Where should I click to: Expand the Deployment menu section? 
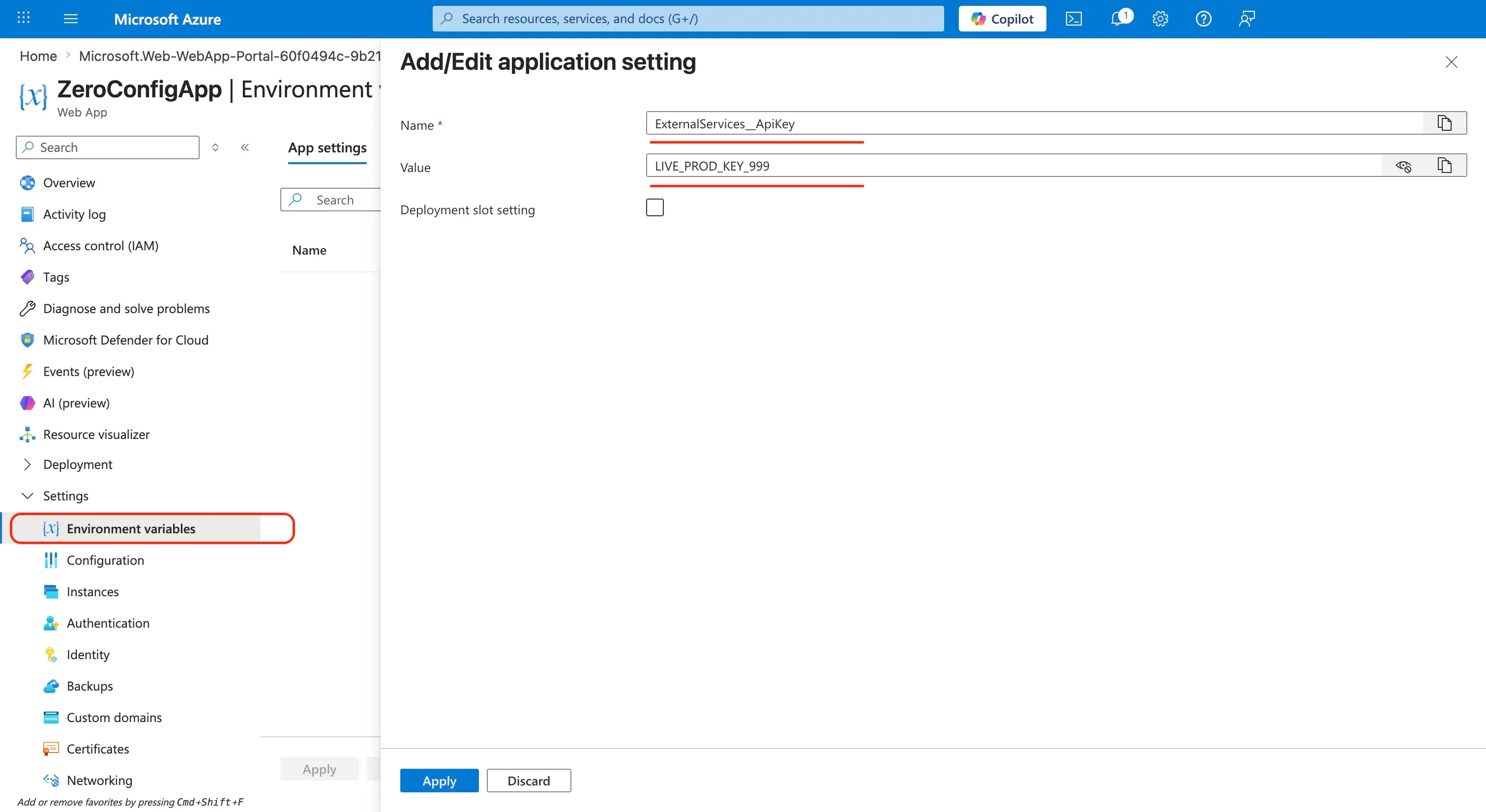pos(77,464)
